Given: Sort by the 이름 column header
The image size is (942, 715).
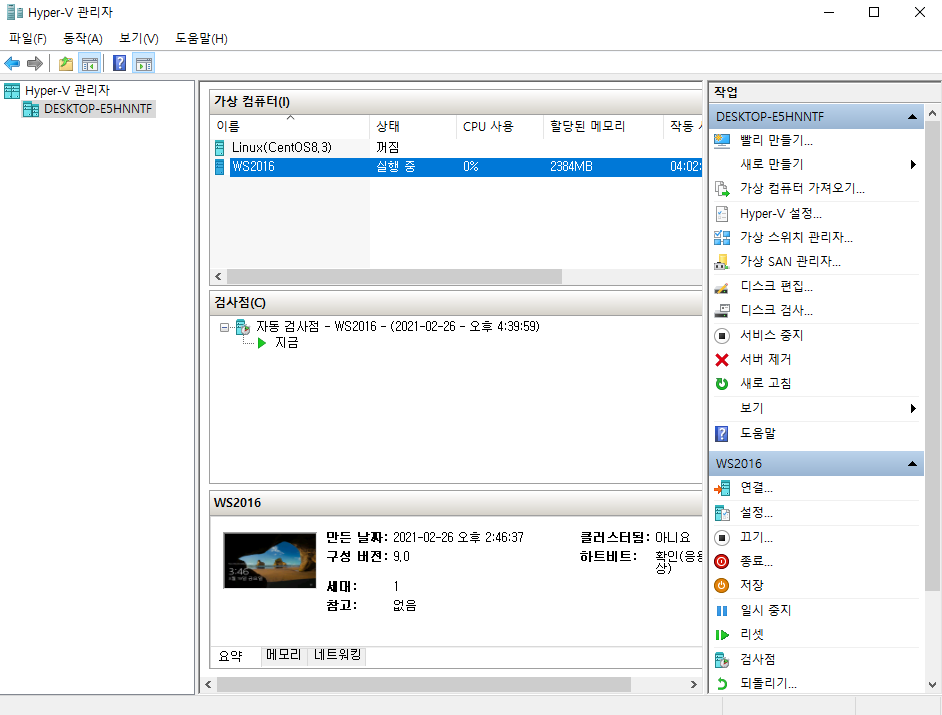Looking at the screenshot, I should (x=290, y=126).
